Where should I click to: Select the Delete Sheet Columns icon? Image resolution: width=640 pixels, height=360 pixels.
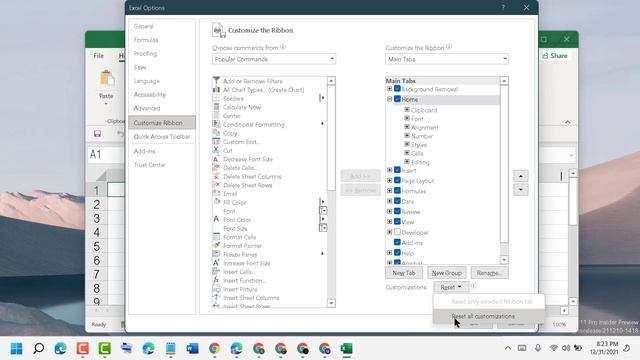[x=216, y=176]
